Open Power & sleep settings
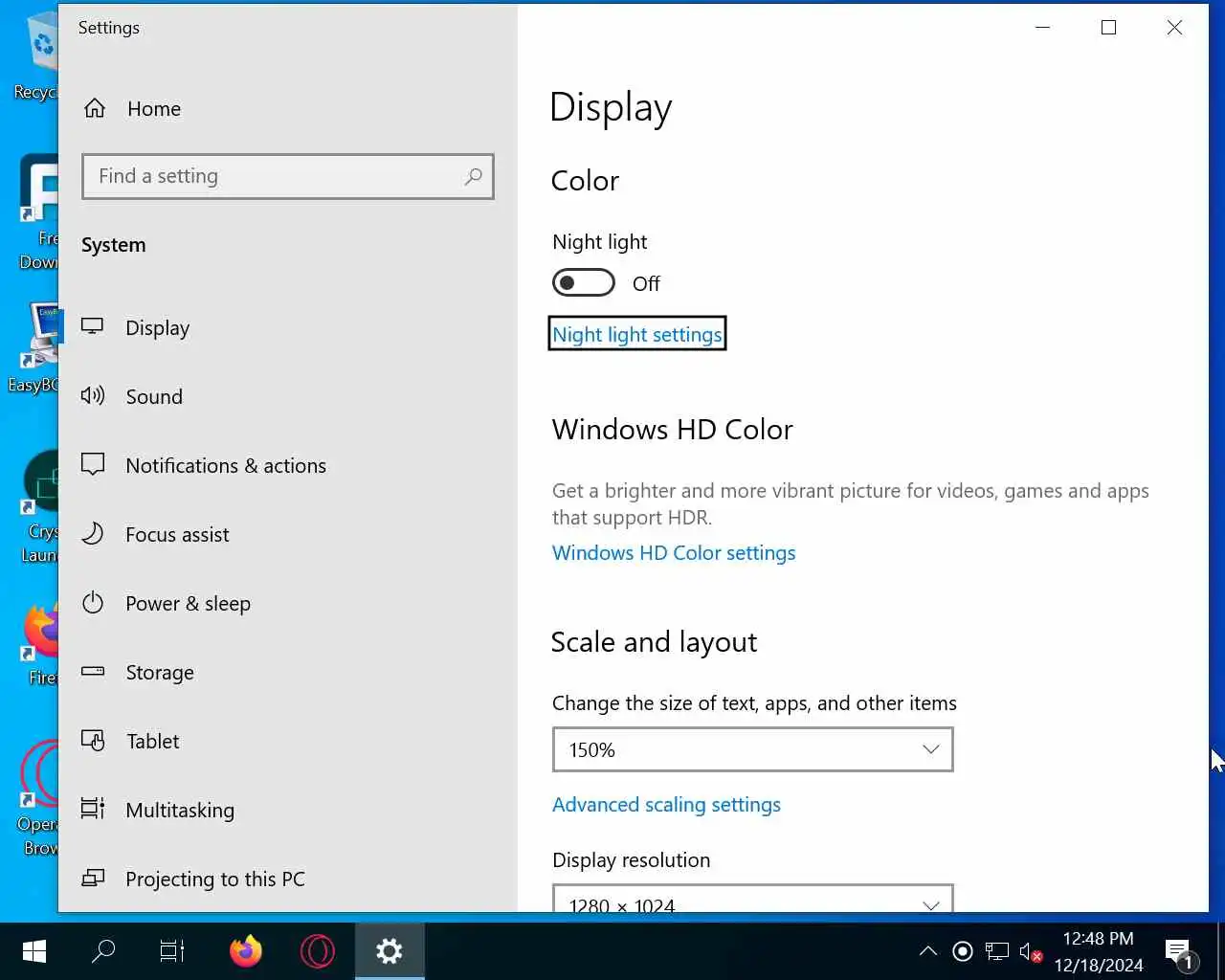The width and height of the screenshot is (1225, 980). tap(288, 604)
